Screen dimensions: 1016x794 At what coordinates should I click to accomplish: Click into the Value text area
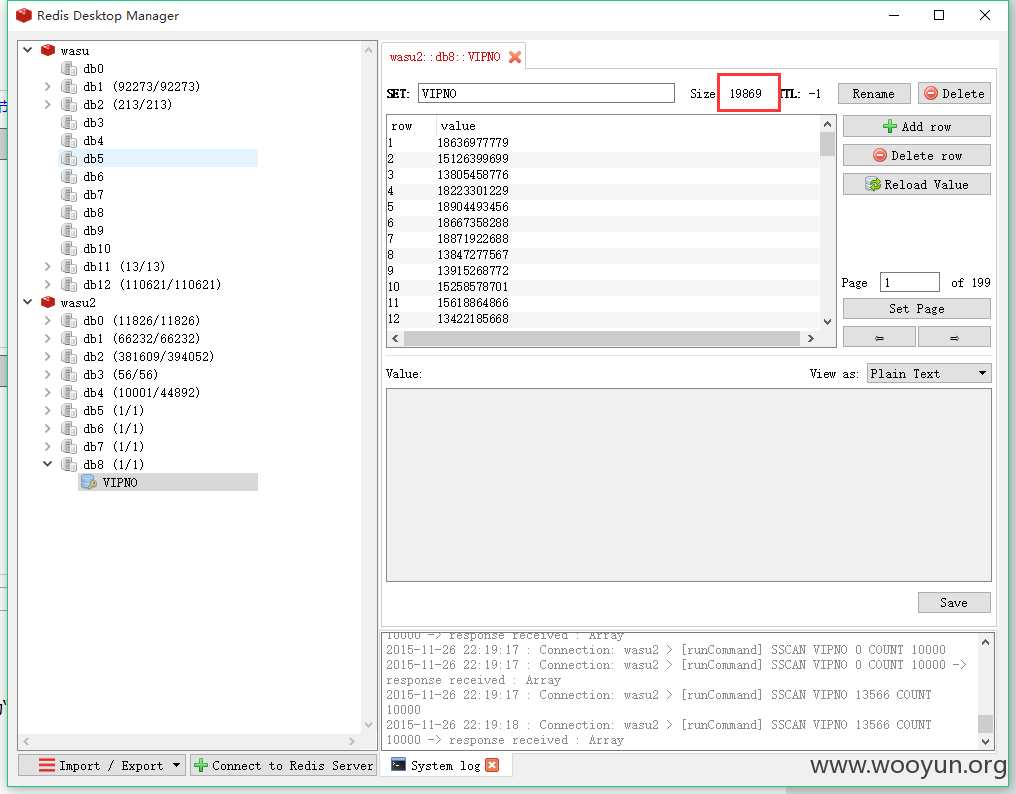[689, 485]
